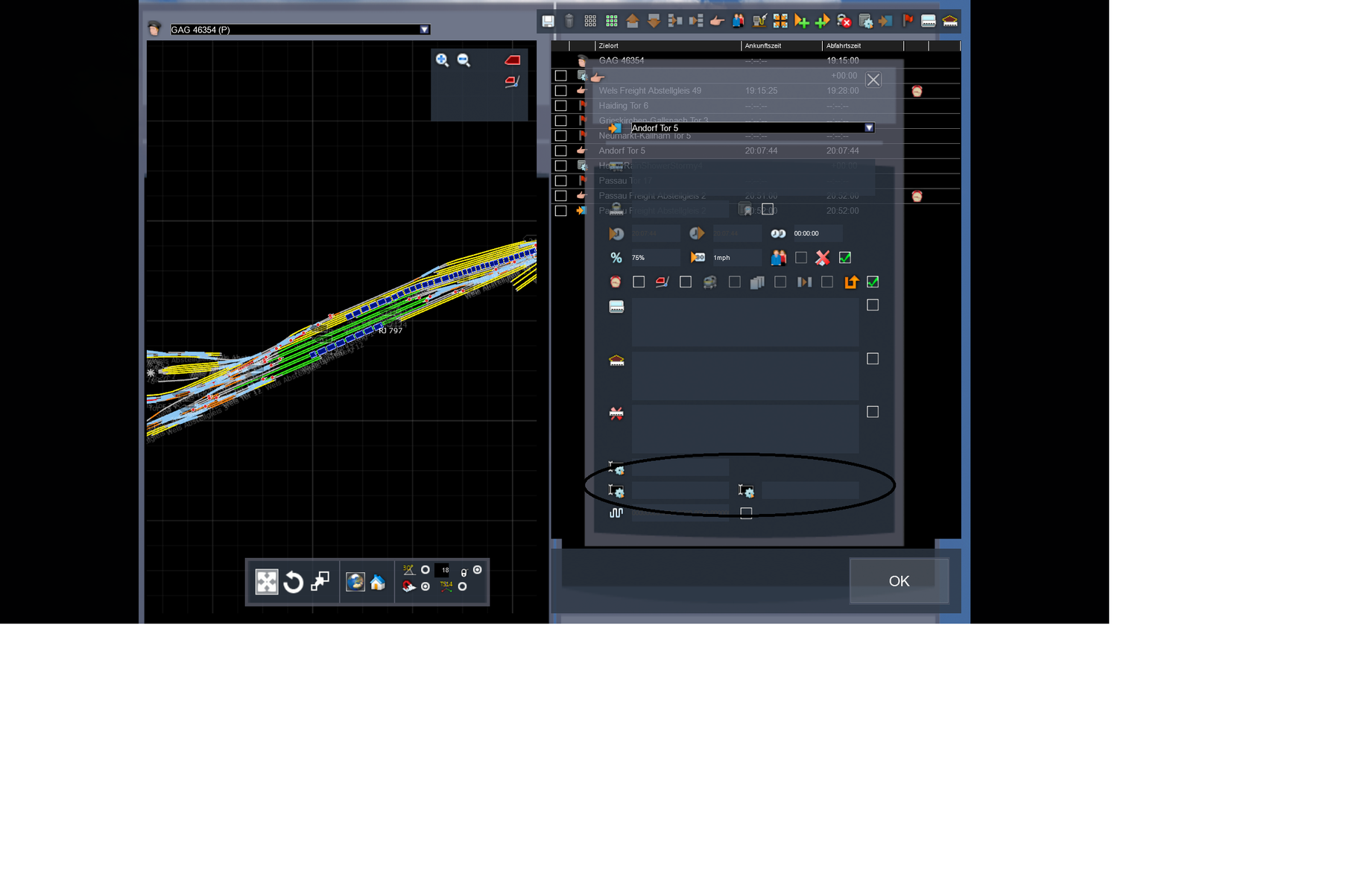Image resolution: width=1372 pixels, height=894 pixels.
Task: Click the alarm clock in the Wels Freight row
Action: click(x=917, y=91)
